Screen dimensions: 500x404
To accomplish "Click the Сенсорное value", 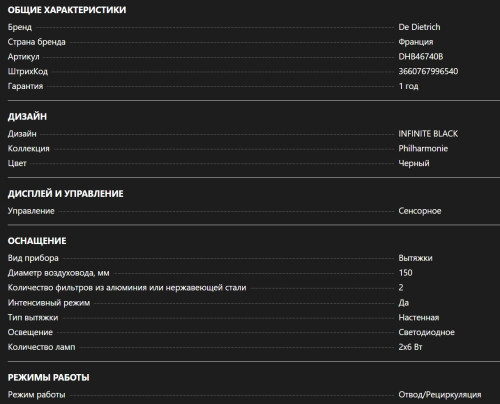I will [420, 211].
